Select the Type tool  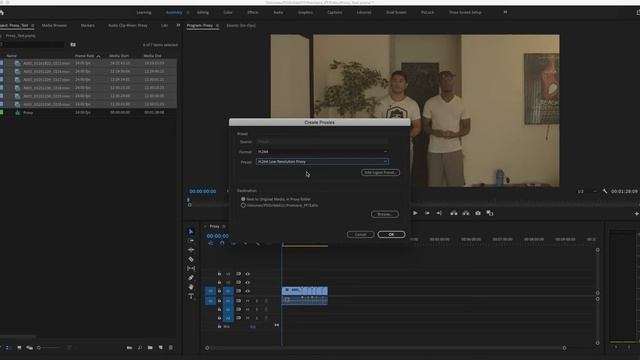point(191,296)
